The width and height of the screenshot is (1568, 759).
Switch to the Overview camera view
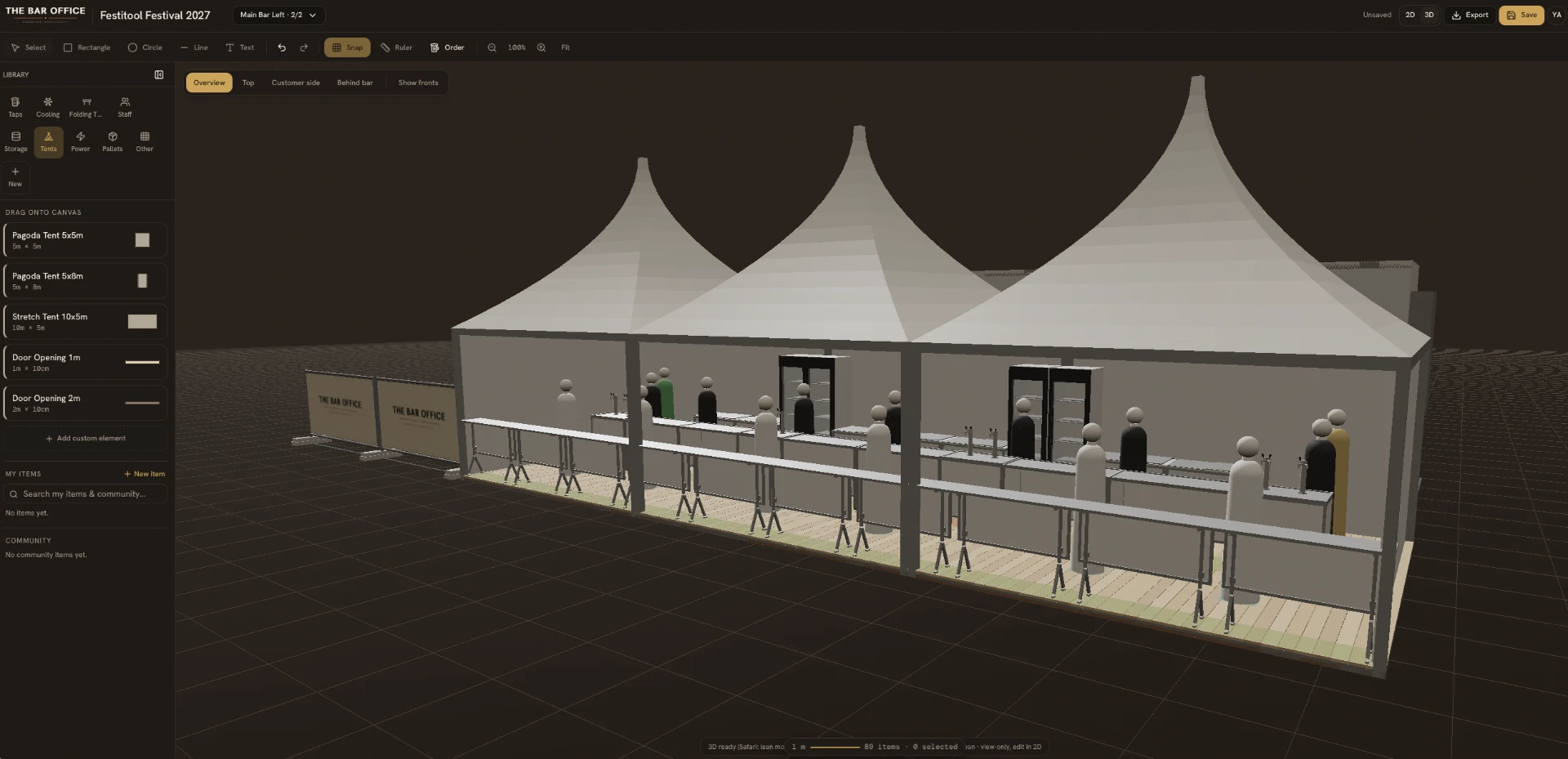point(209,83)
